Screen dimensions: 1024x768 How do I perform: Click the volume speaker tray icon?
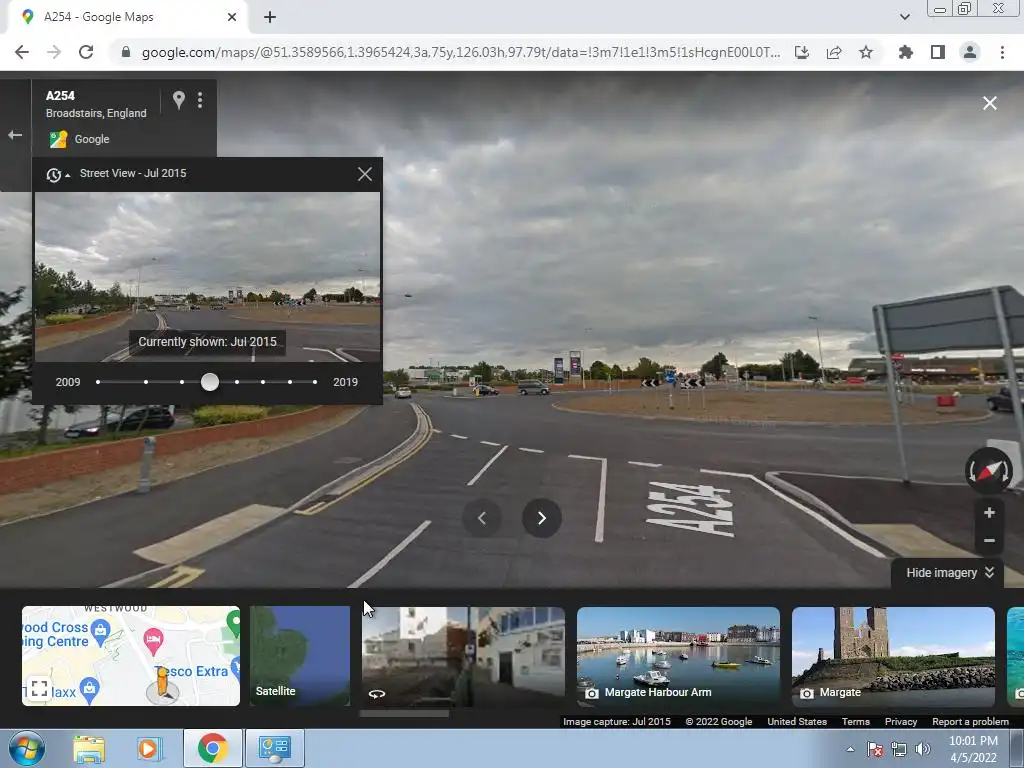coord(922,749)
